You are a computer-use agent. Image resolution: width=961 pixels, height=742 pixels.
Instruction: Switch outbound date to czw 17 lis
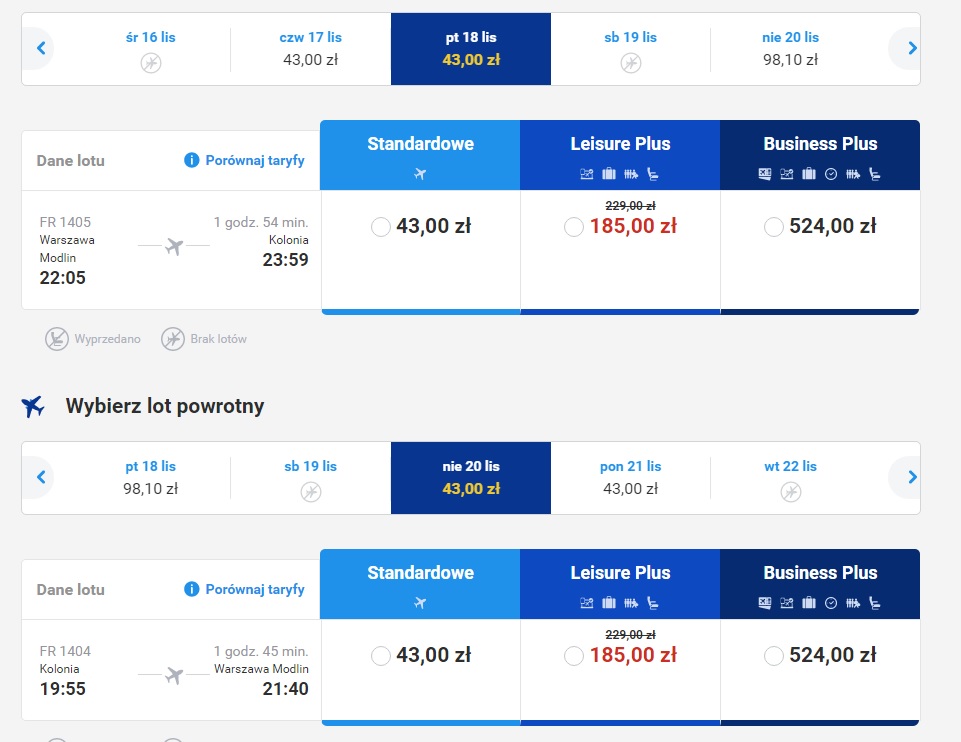click(311, 48)
